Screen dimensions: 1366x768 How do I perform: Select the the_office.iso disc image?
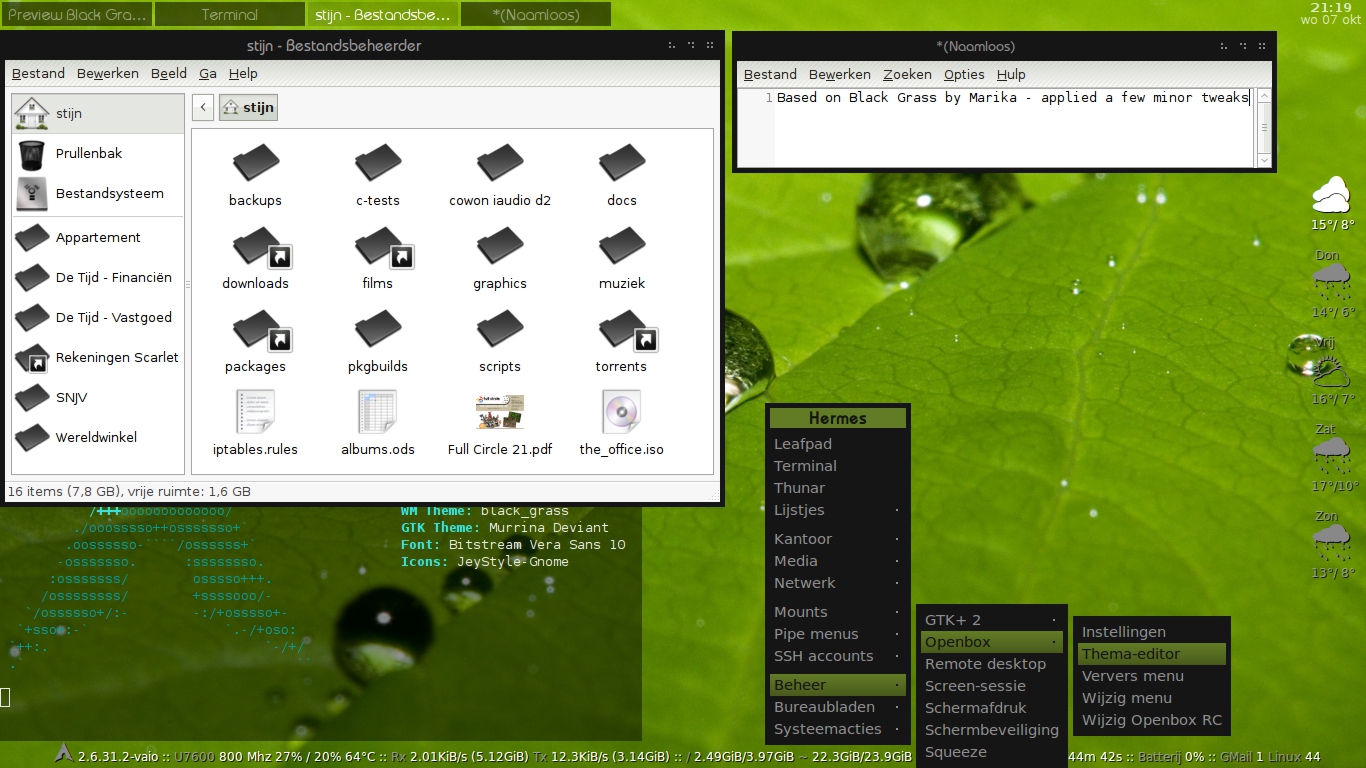(622, 412)
